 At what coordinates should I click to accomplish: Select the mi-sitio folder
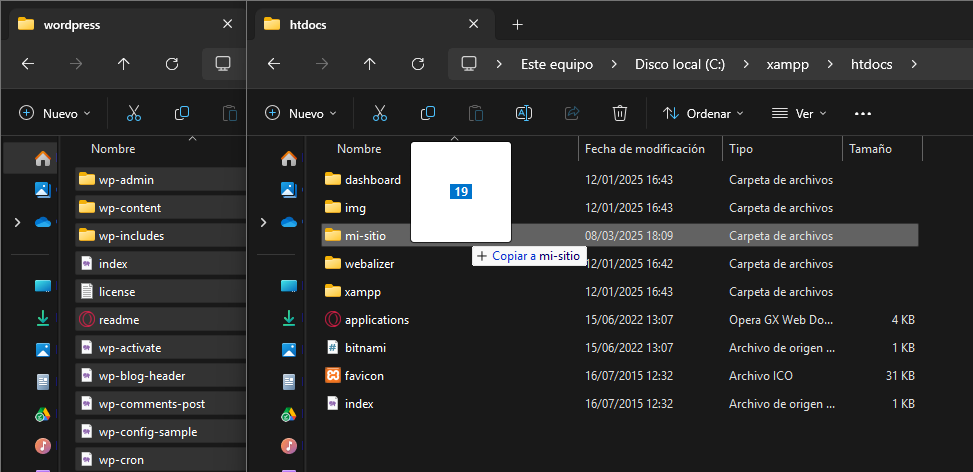point(621,236)
